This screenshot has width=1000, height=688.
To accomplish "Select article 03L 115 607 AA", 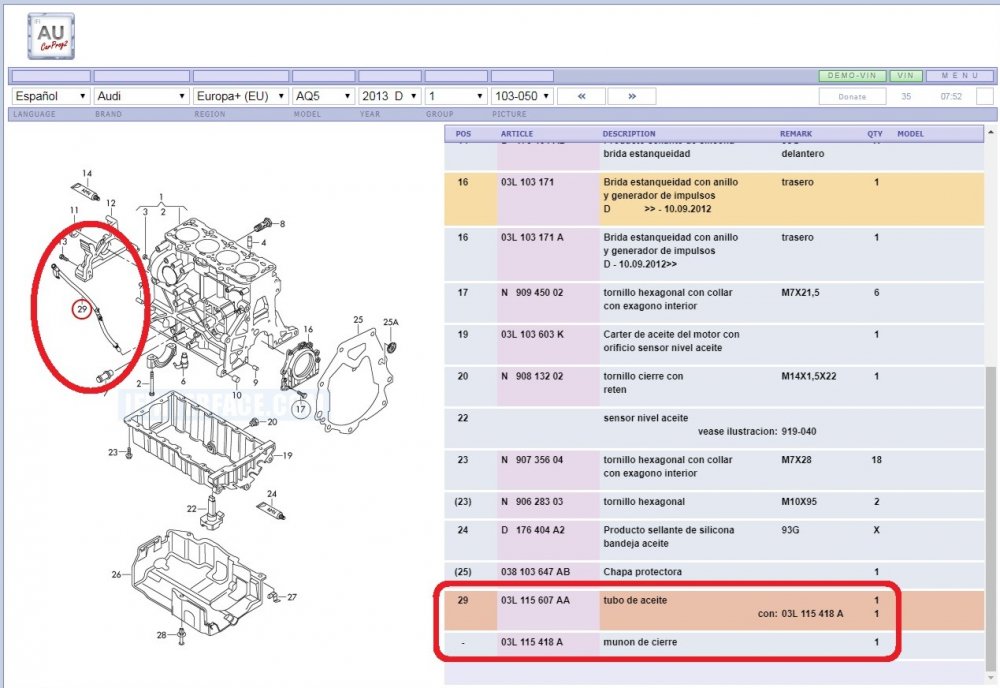I will click(535, 600).
